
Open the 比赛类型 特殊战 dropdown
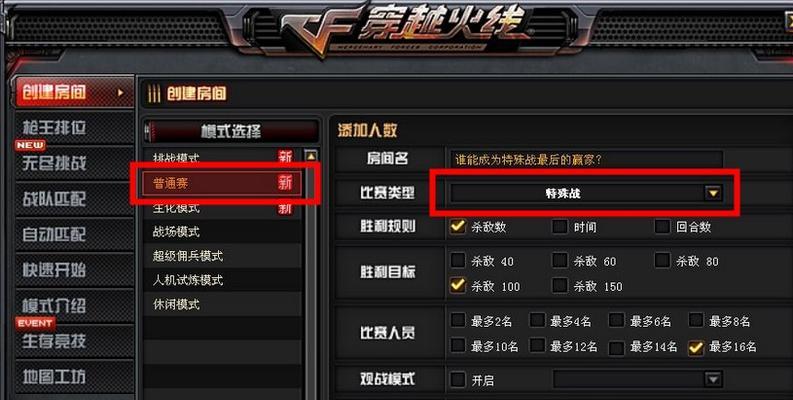(586, 193)
